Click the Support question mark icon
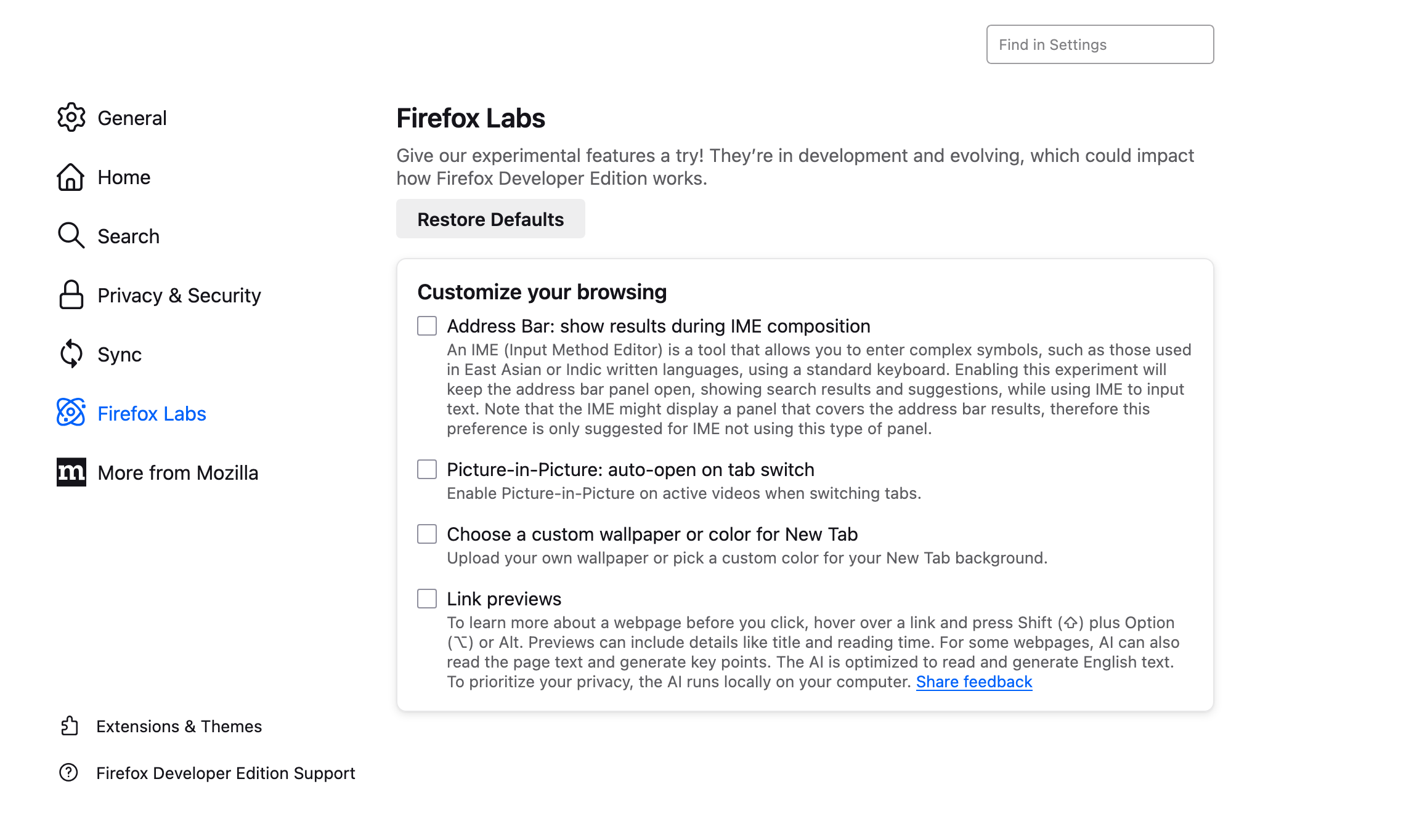This screenshot has width=1406, height=840. 68,772
